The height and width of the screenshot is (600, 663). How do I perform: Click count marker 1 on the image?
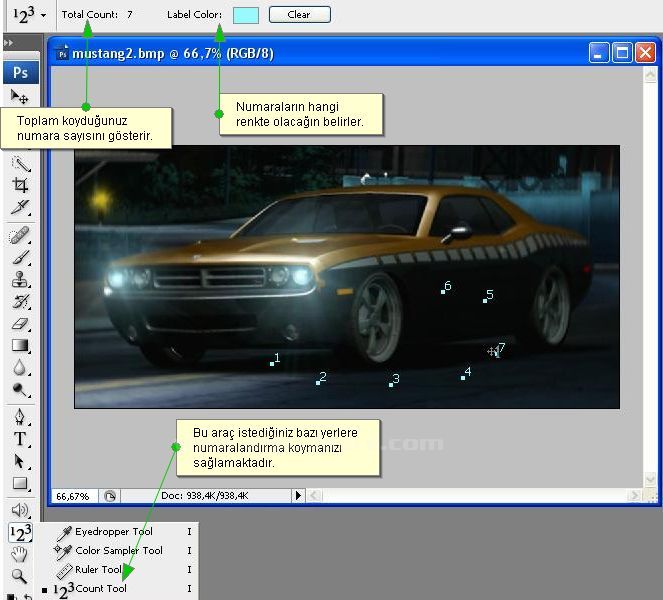[x=275, y=359]
